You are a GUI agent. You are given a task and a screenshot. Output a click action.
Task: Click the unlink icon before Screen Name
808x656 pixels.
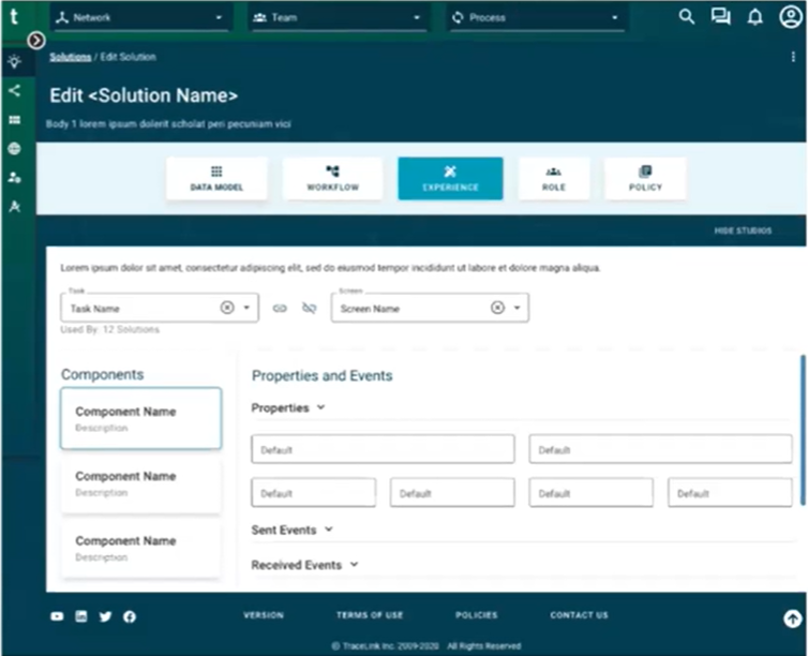click(x=309, y=308)
